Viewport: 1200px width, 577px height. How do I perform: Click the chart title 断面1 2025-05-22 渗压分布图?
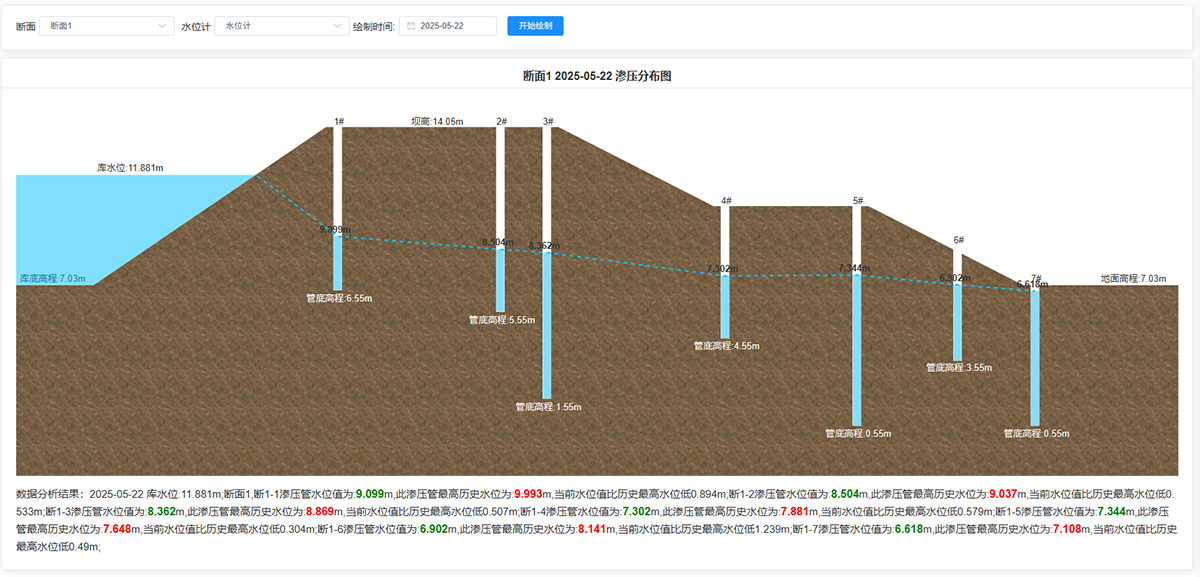[x=597, y=76]
